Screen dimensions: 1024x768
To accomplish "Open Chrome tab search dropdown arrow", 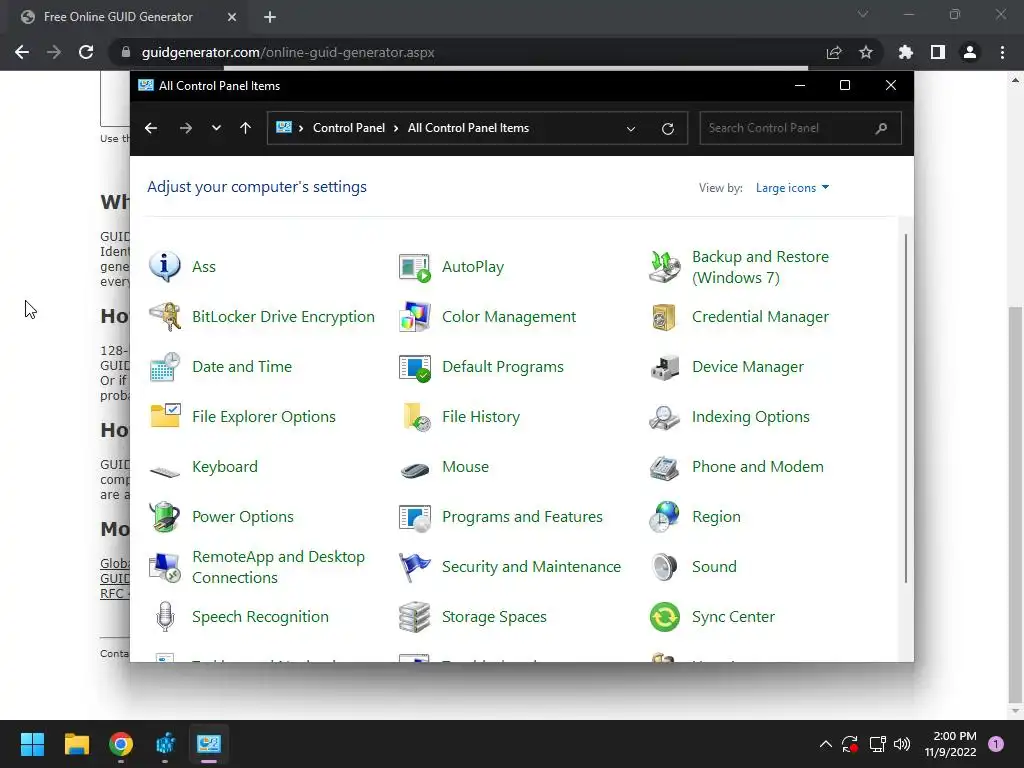I will (x=863, y=14).
